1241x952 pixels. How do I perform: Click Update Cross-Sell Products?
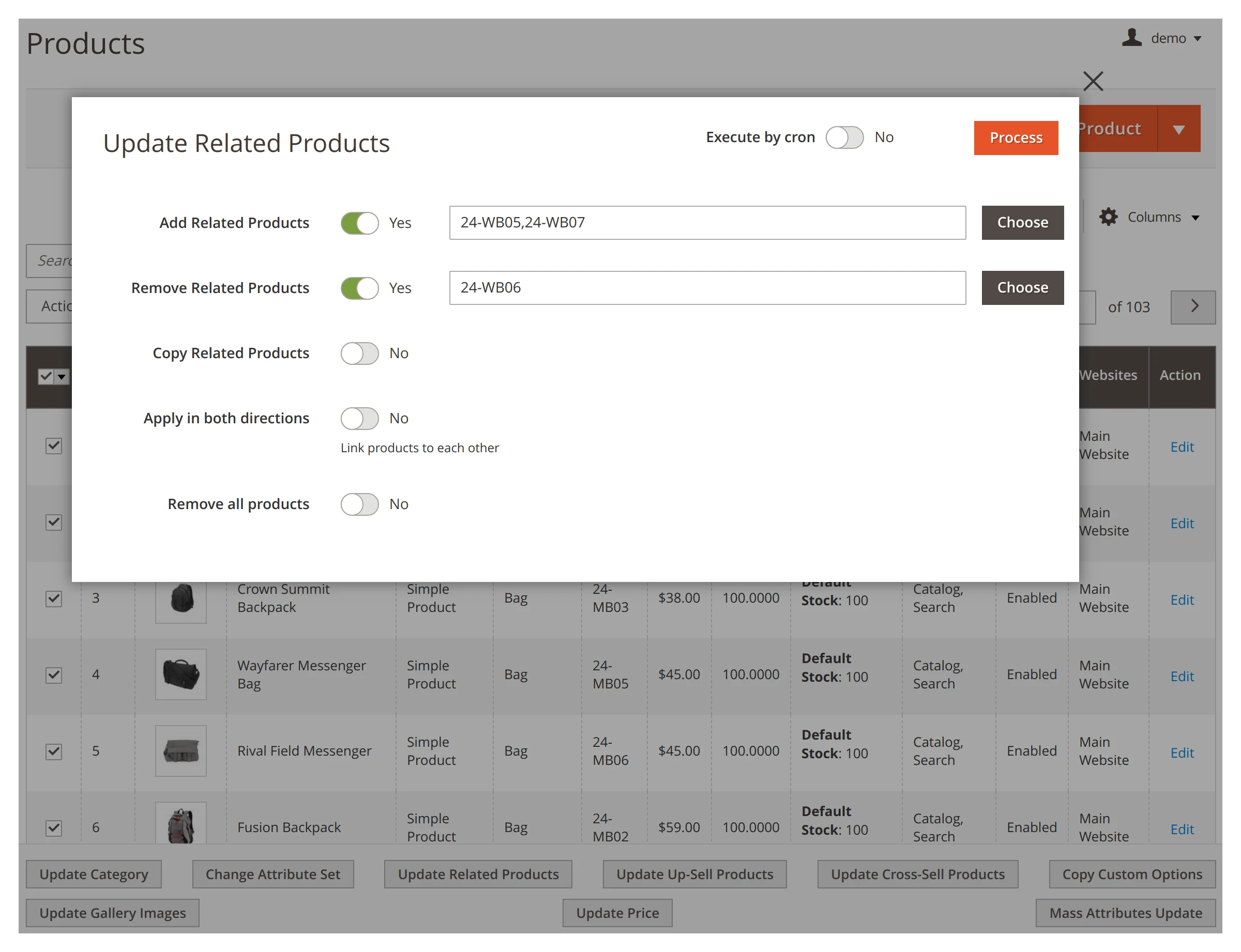coord(917,874)
